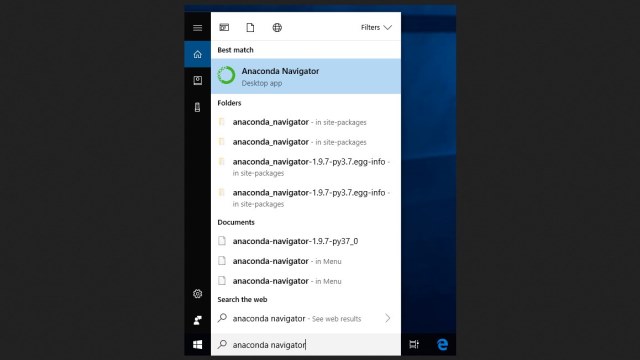This screenshot has width=640, height=360.
Task: Open second anaconda_navigator folder in site-packages
Action: [306, 142]
